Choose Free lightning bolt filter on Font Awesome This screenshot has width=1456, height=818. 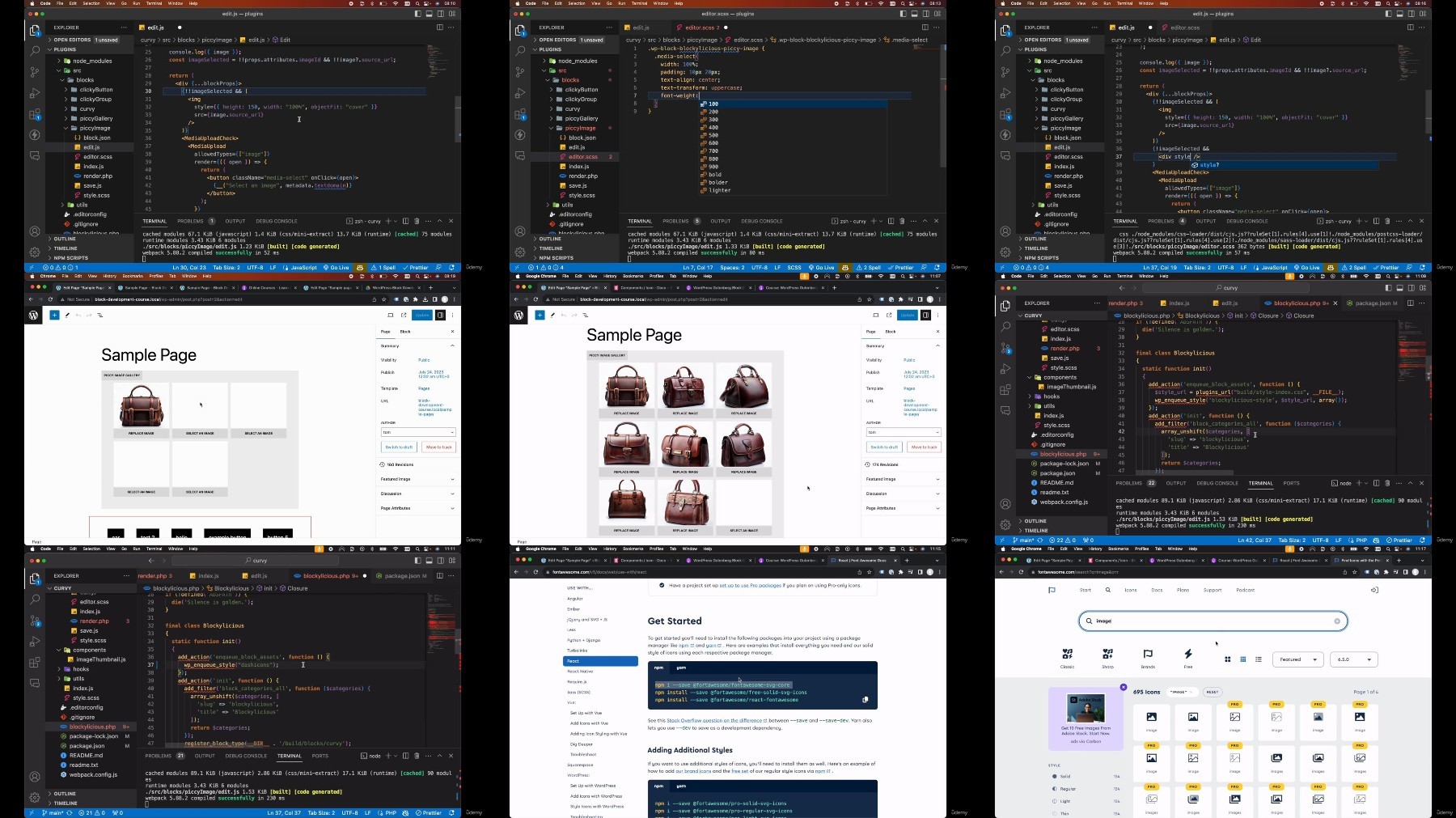(1188, 657)
